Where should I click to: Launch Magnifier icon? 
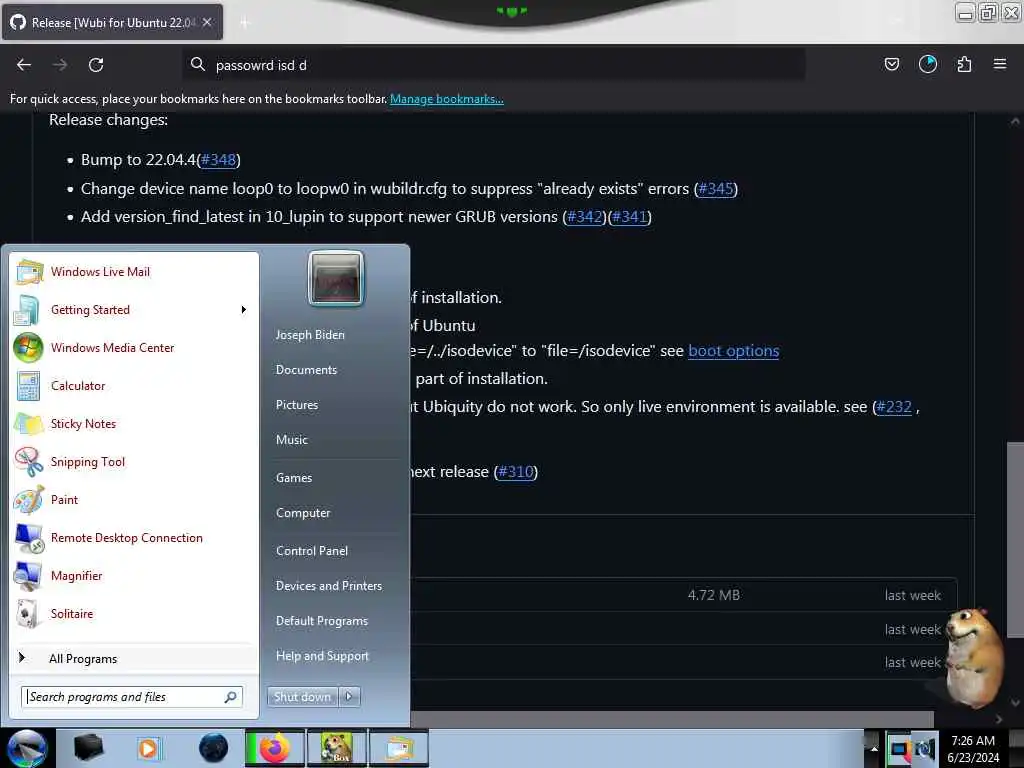tap(27, 575)
